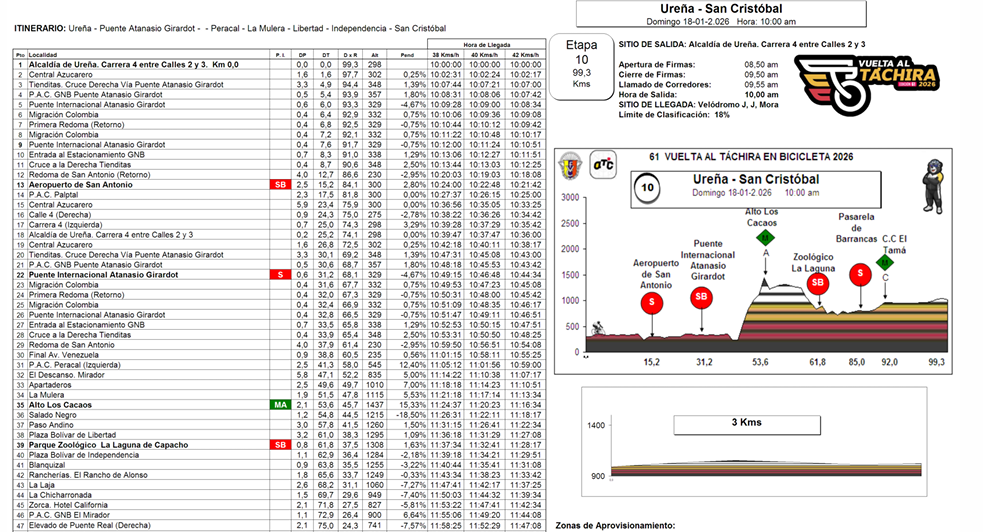The width and height of the screenshot is (983, 532).
Task: Click the green MA badge in Alto Los Cacaos row
Action: [x=278, y=405]
